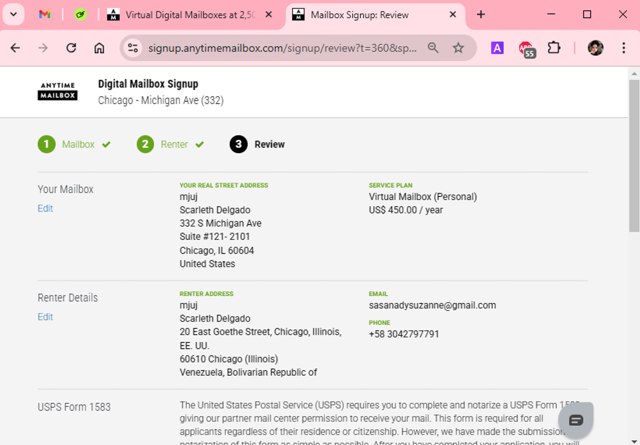Open Chrome's three-dot menu
Viewport: 640px width, 445px height.
tap(623, 48)
